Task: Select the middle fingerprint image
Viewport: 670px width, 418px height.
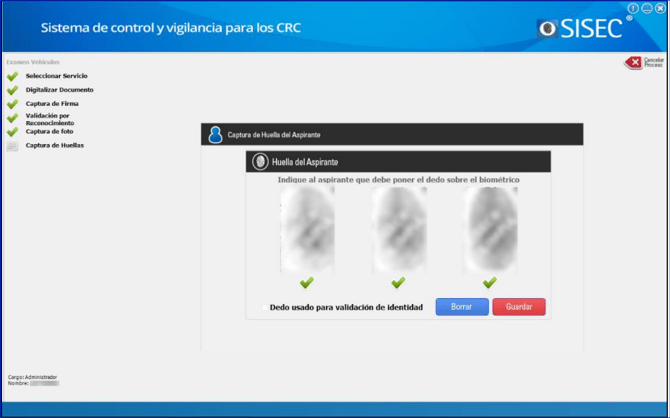Action: pyautogui.click(x=398, y=229)
